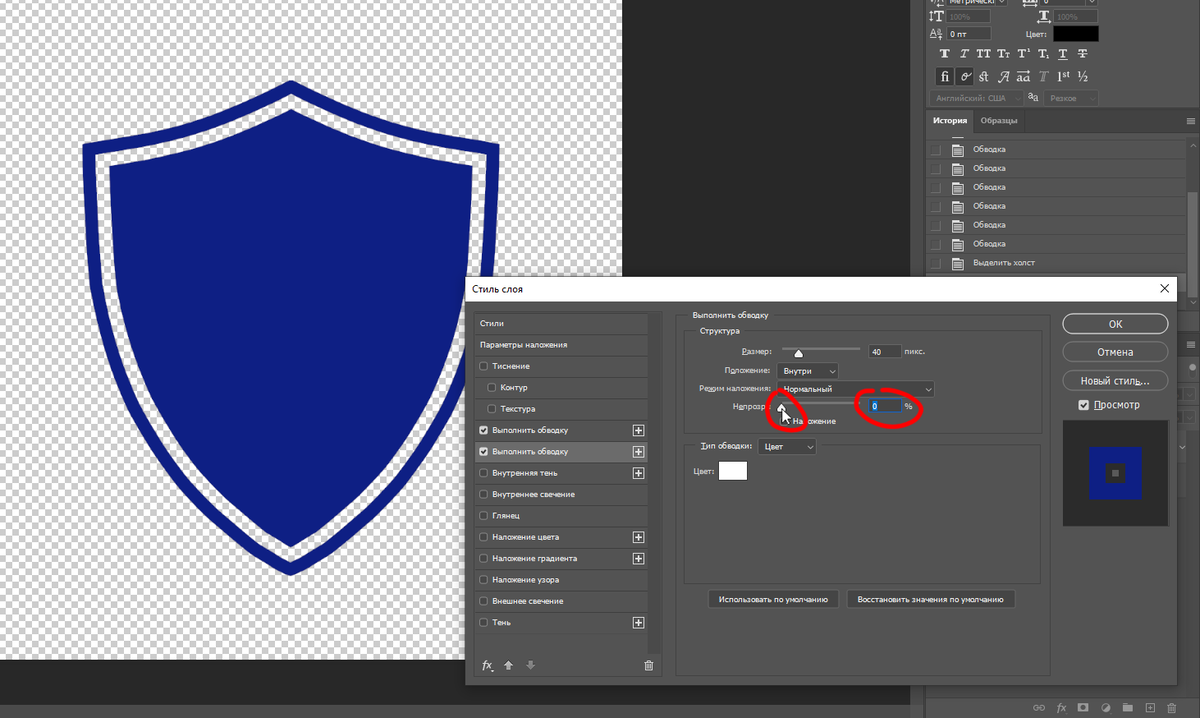Image resolution: width=1200 pixels, height=718 pixels.
Task: Open Положение dropdown showing Внутри
Action: [x=808, y=371]
